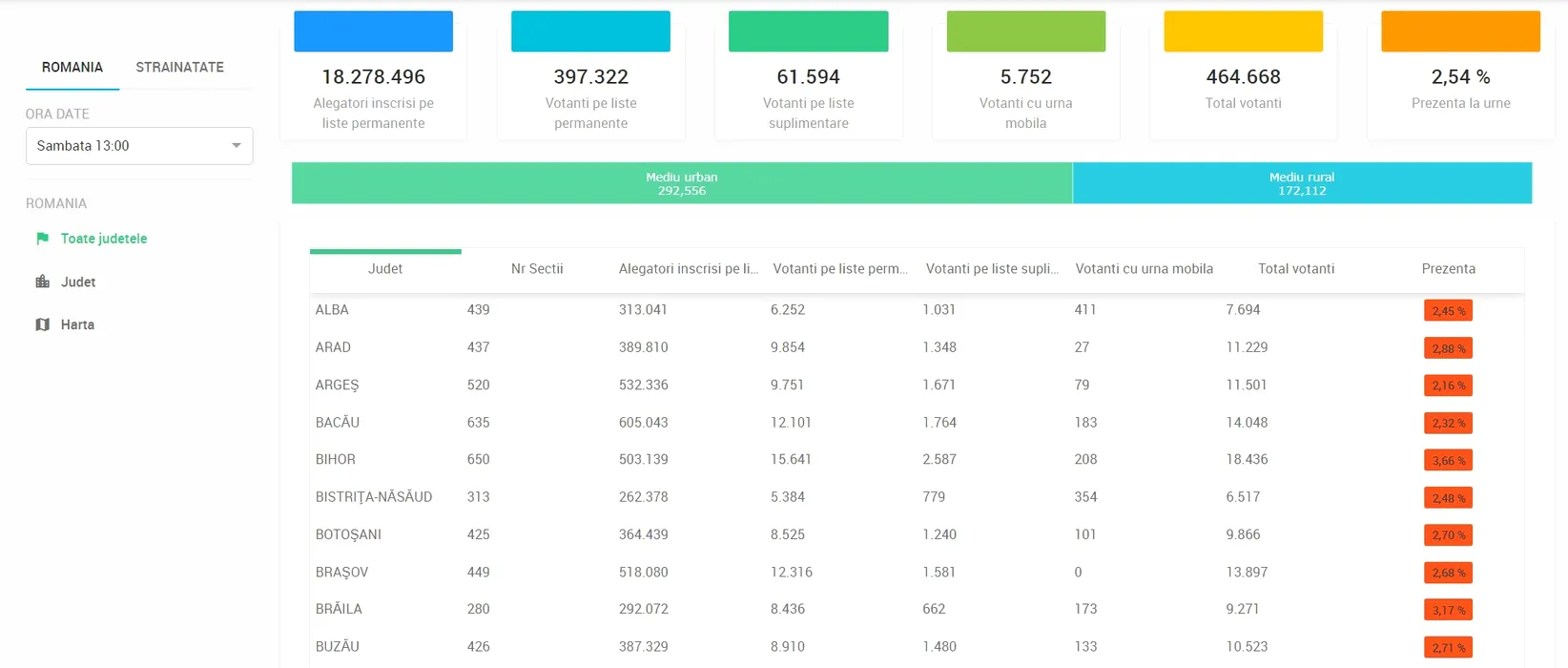The width and height of the screenshot is (1568, 668).
Task: Click the dropdown arrow in Ora Date selector
Action: pos(237,146)
